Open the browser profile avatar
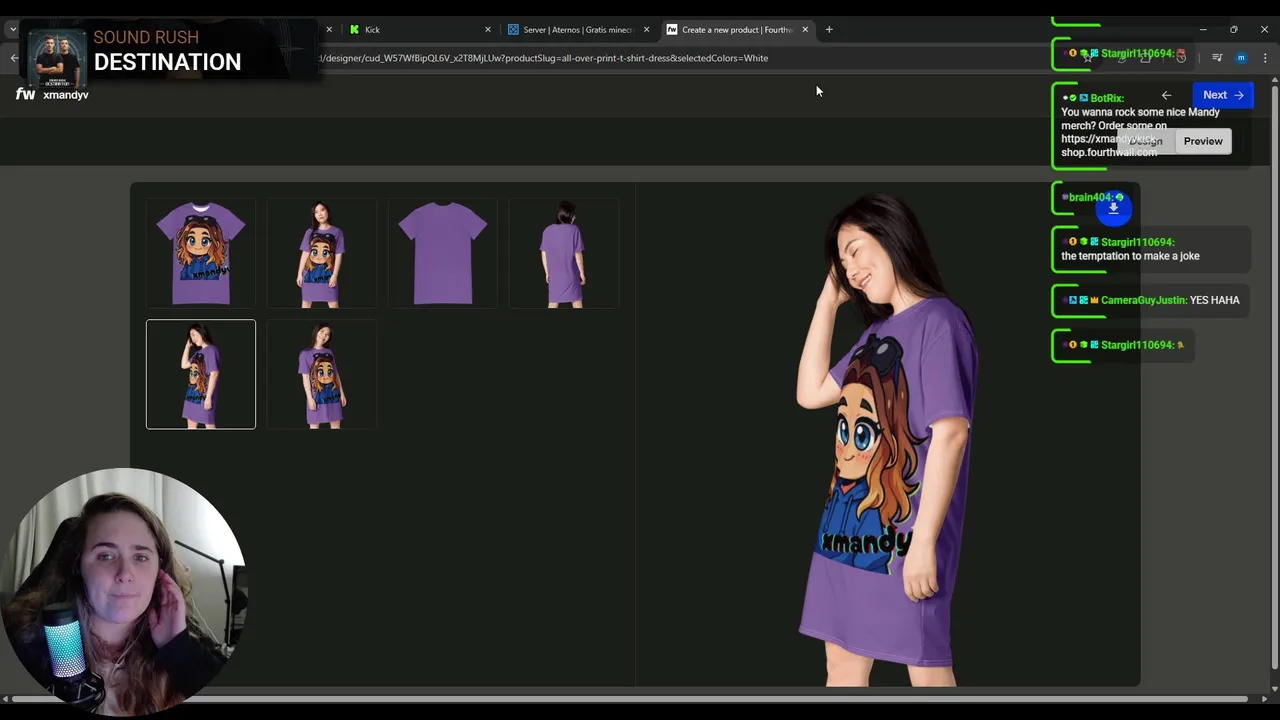This screenshot has width=1280, height=720. click(x=1241, y=58)
